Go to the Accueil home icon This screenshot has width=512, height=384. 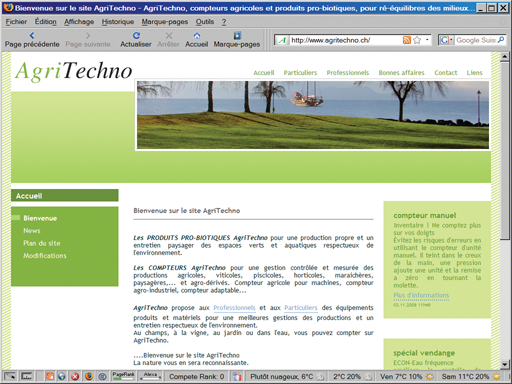click(x=197, y=36)
